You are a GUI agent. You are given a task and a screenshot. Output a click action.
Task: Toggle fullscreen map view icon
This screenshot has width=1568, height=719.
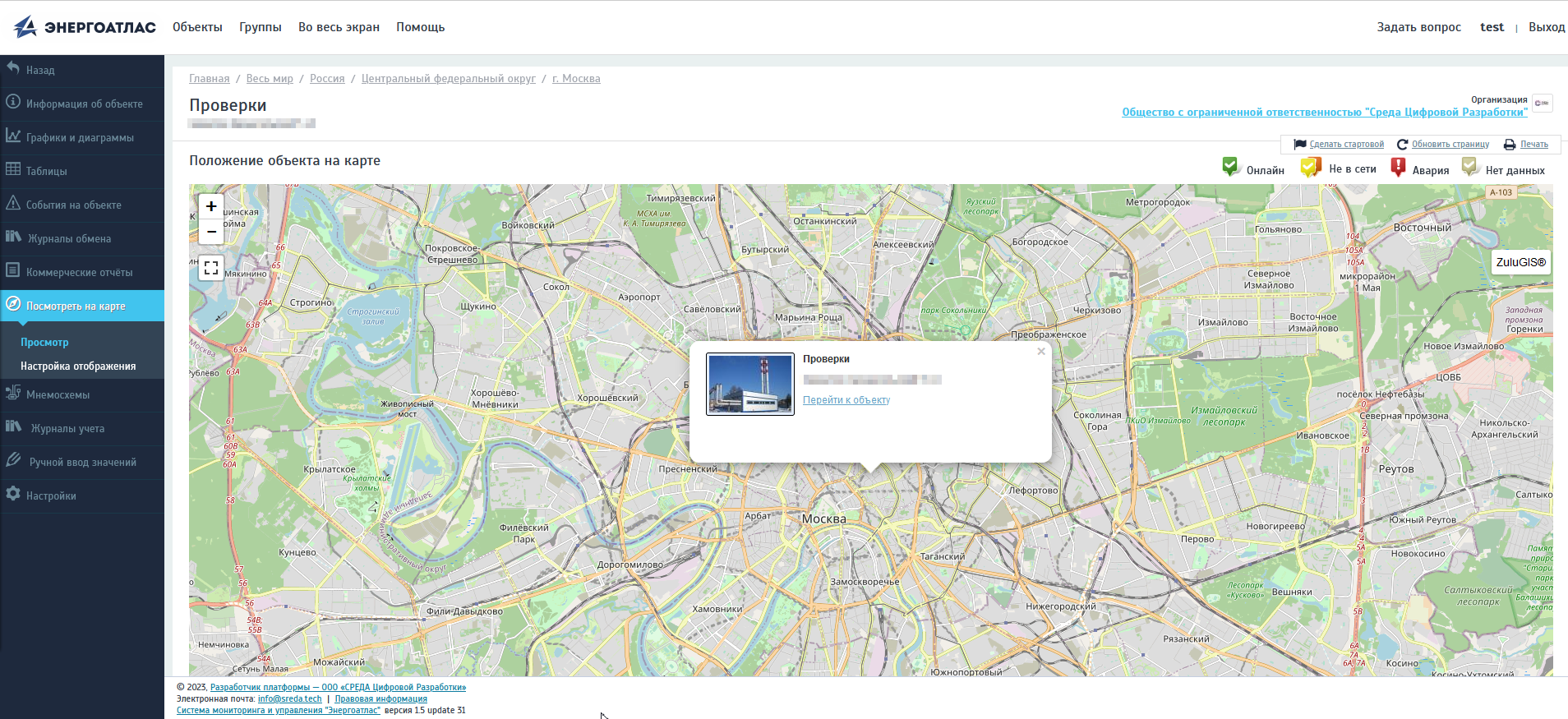tap(211, 268)
